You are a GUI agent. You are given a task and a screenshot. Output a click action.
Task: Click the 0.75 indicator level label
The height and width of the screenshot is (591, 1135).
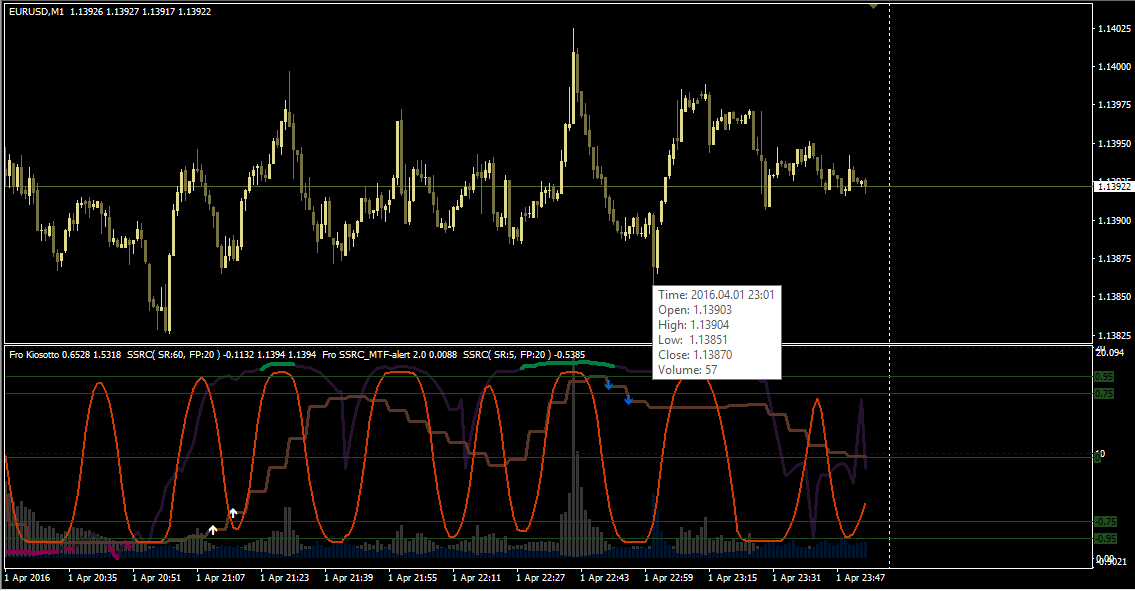coord(1105,393)
